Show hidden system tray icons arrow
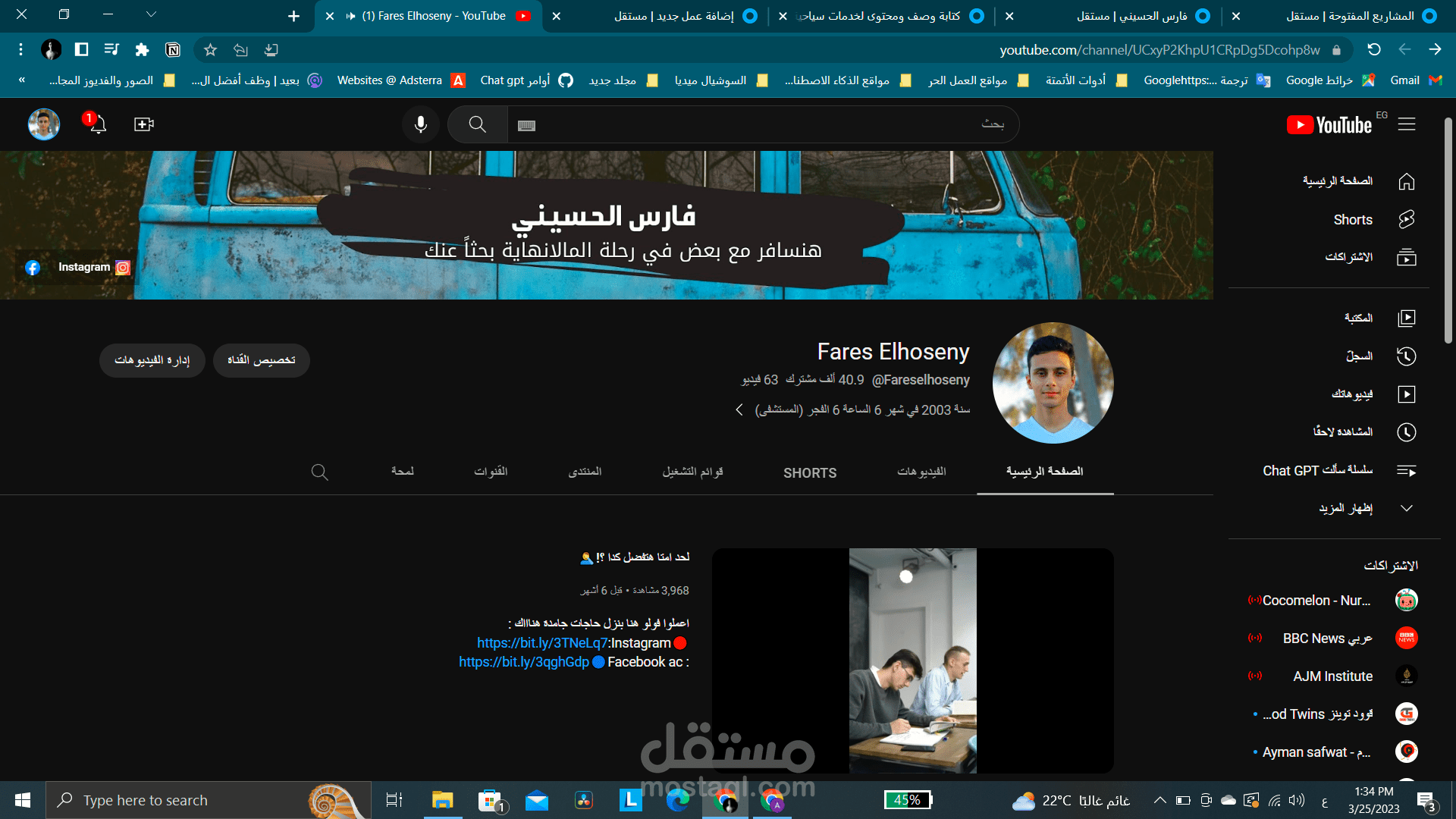This screenshot has width=1456, height=819. click(x=1159, y=800)
